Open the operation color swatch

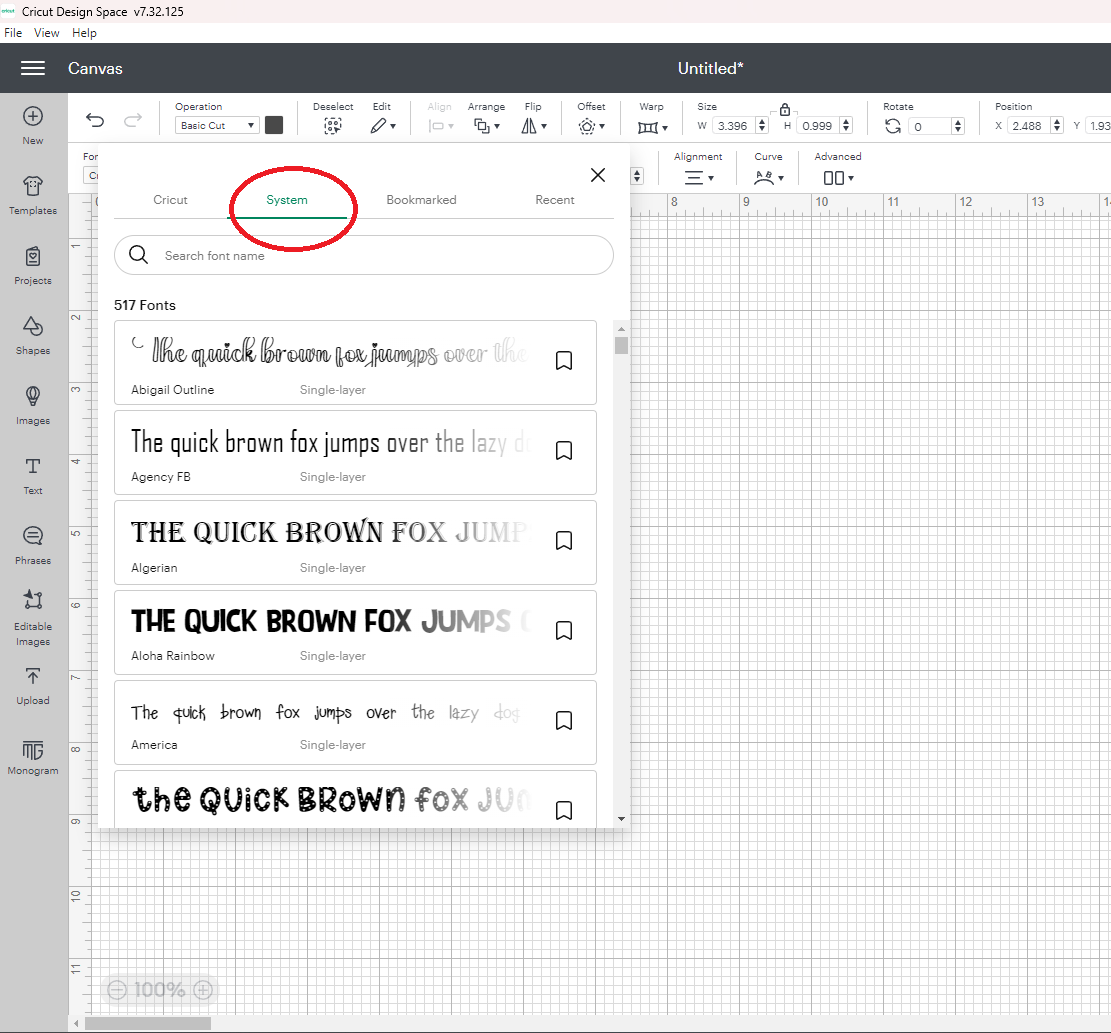pyautogui.click(x=274, y=125)
